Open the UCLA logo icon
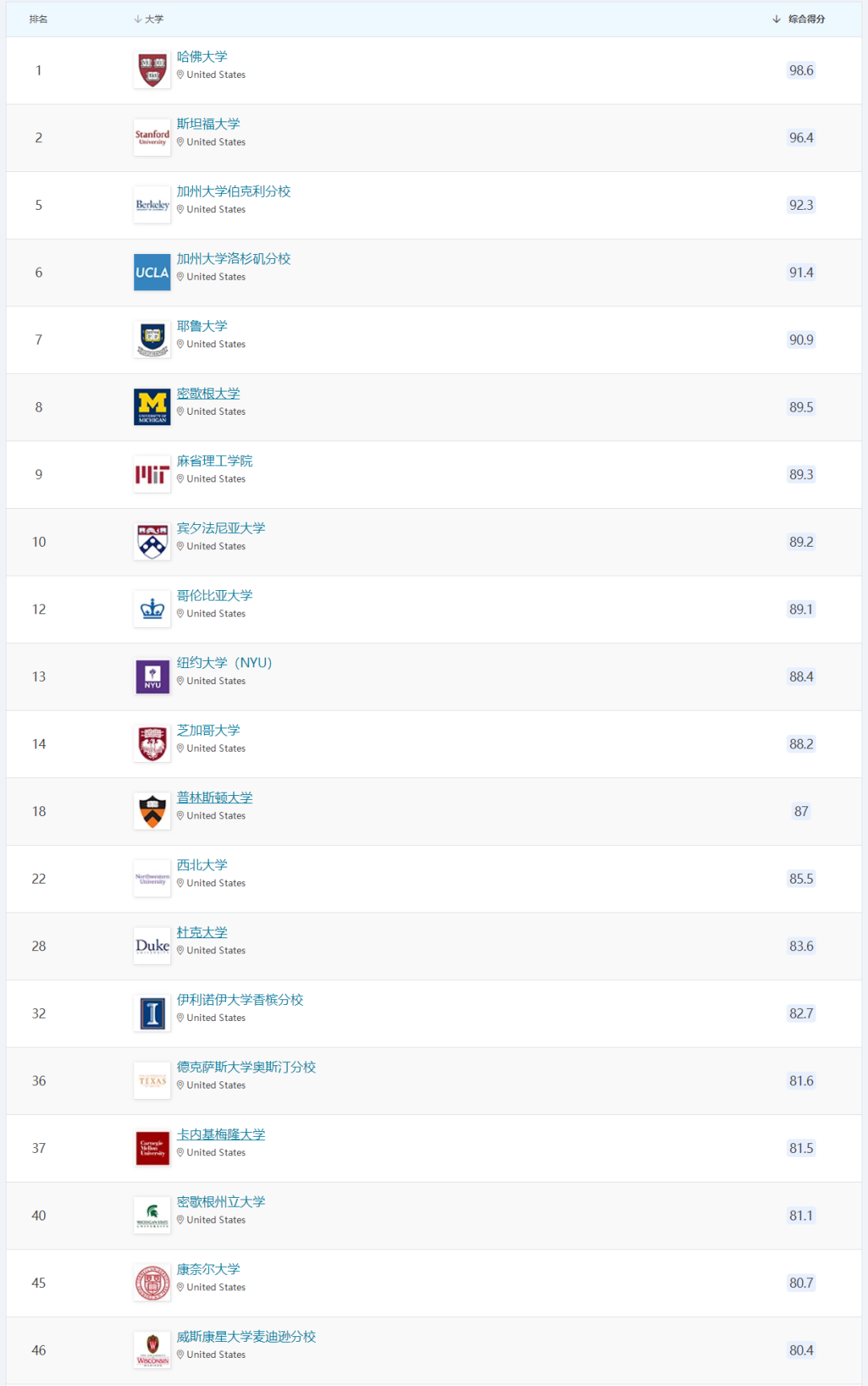This screenshot has height=1386, width=868. (152, 273)
